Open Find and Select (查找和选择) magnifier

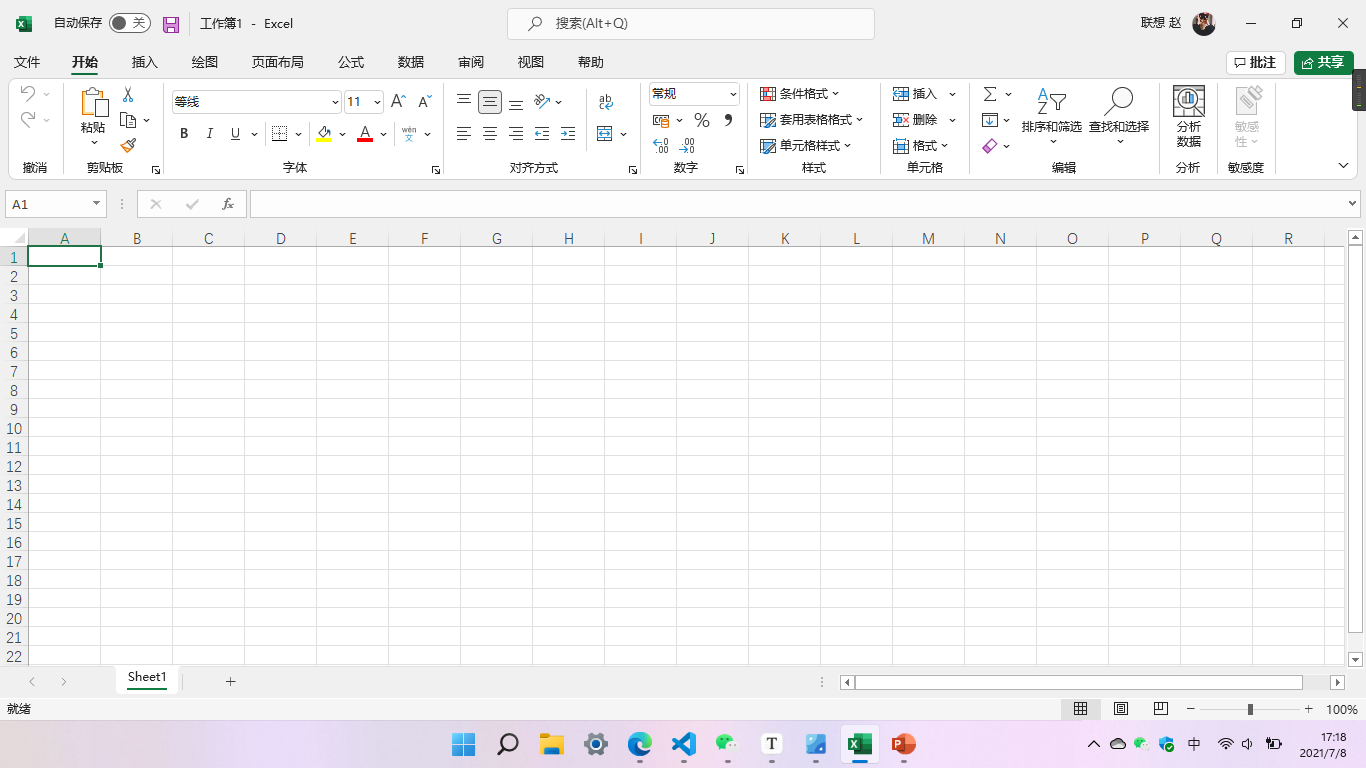point(1119,116)
